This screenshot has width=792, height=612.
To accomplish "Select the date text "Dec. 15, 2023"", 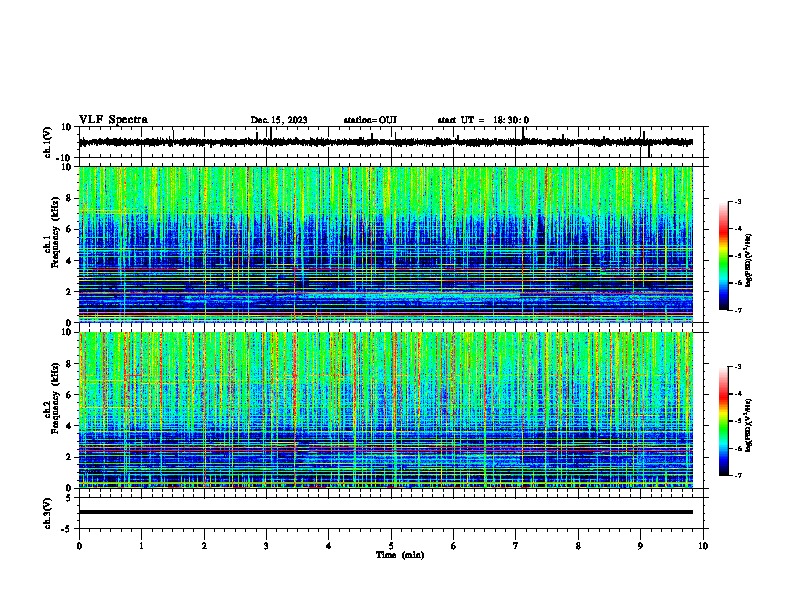I will point(279,120).
